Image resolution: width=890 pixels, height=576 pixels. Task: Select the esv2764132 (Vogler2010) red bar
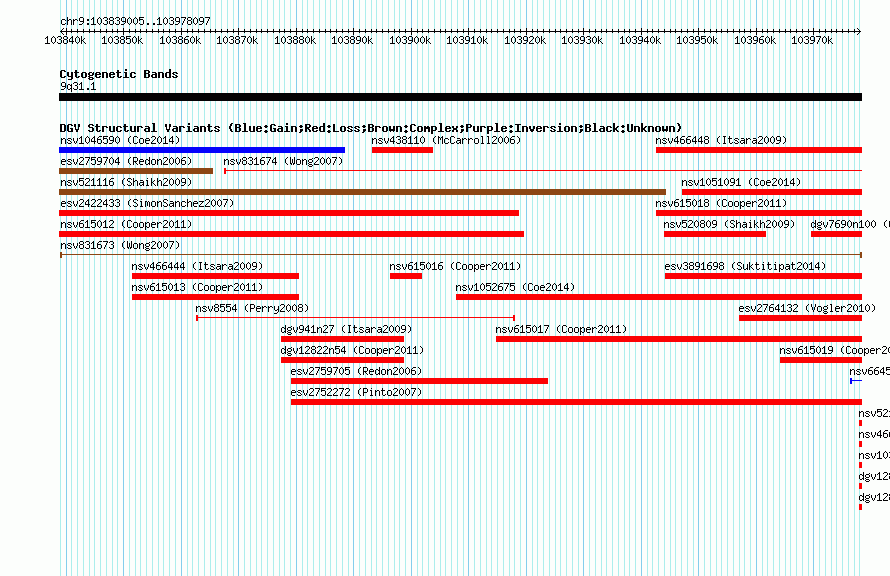pos(800,318)
